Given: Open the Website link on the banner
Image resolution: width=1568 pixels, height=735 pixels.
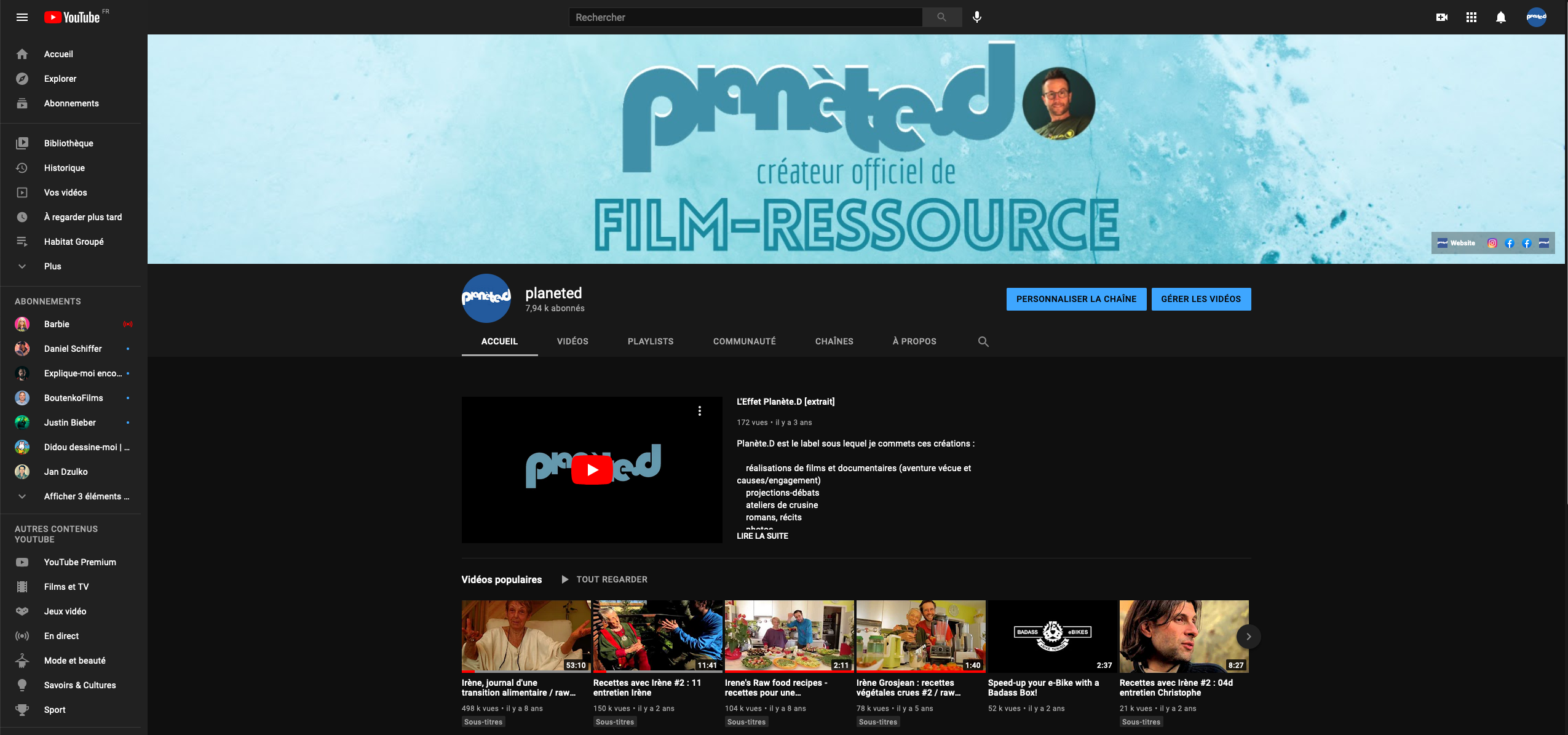Looking at the screenshot, I should [1456, 243].
